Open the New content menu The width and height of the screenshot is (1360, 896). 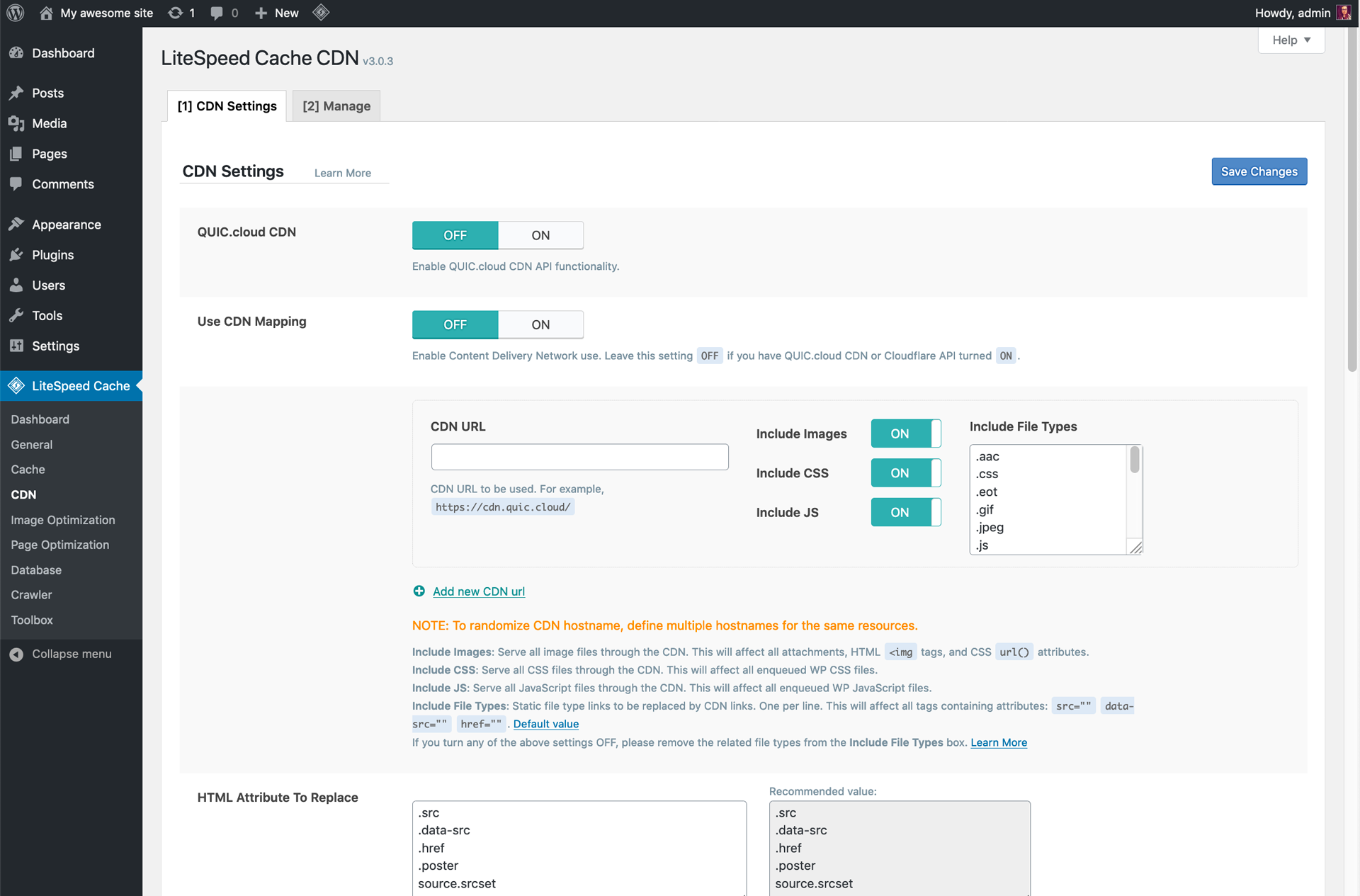[x=277, y=13]
